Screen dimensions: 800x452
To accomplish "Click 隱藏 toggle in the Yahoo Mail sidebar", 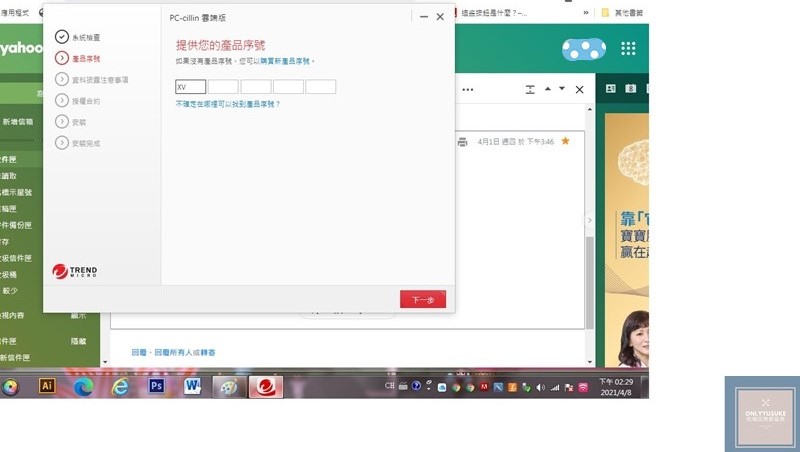I will click(x=78, y=341).
